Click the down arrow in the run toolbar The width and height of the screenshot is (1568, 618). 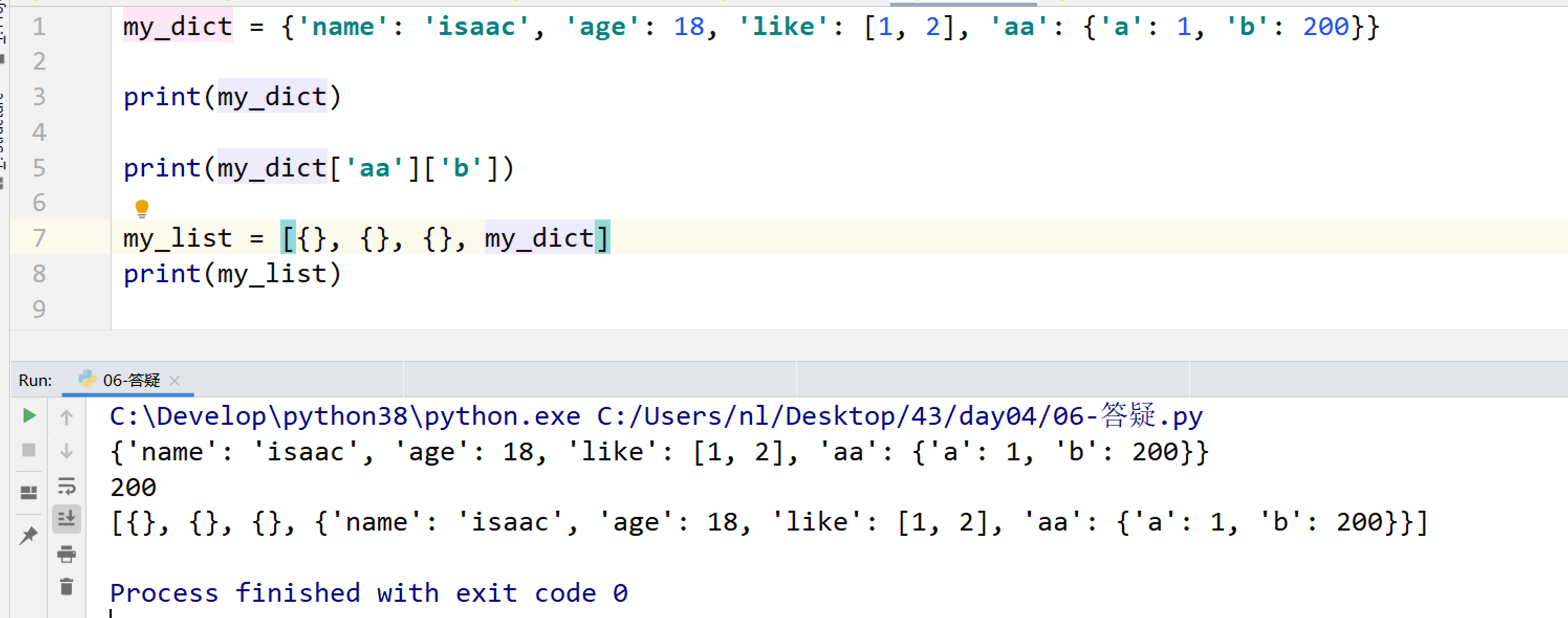point(67,451)
